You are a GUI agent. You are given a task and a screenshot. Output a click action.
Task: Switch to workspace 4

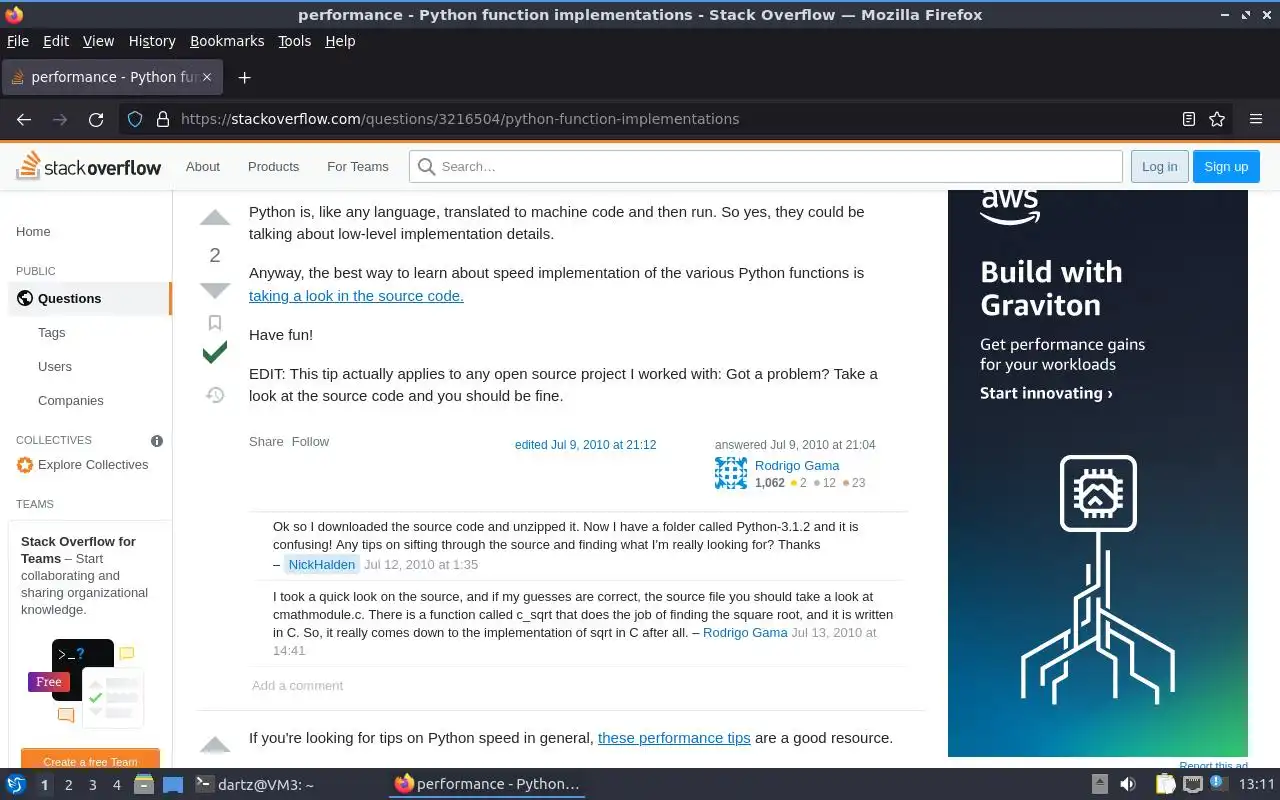117,785
